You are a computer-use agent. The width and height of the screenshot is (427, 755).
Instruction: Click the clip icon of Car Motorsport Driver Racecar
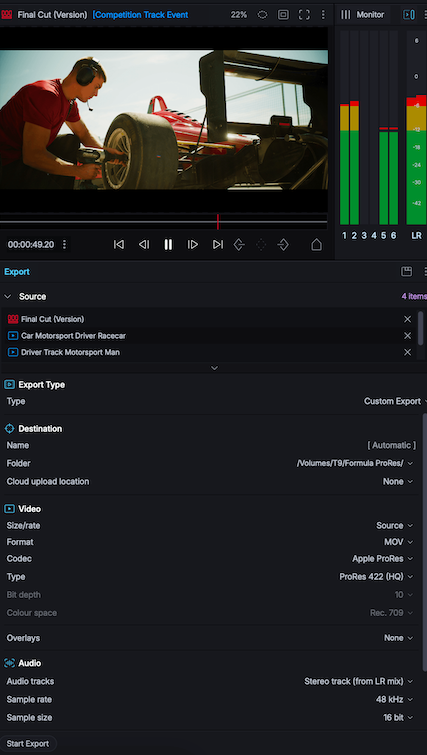(x=13, y=336)
